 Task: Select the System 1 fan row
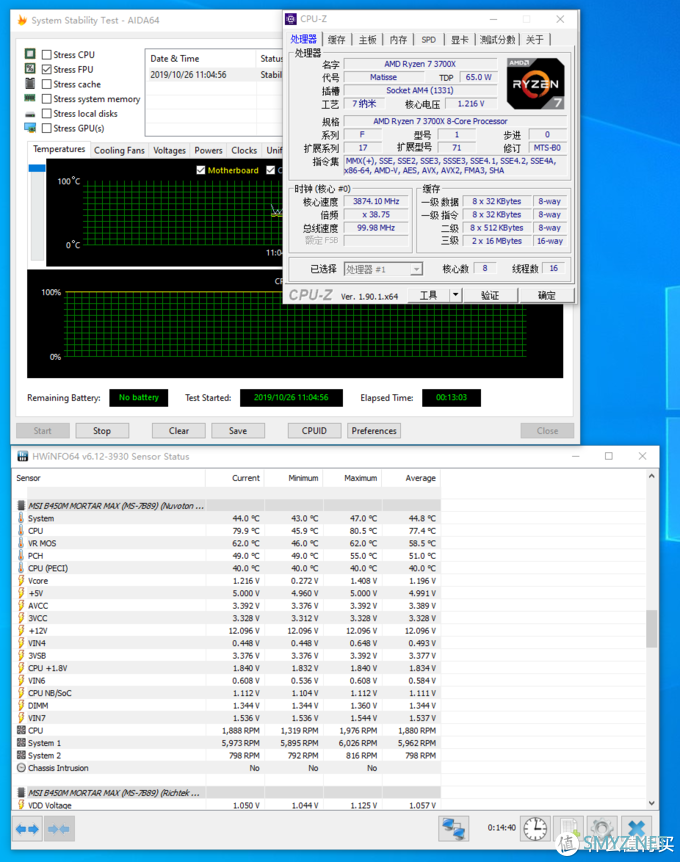click(227, 743)
